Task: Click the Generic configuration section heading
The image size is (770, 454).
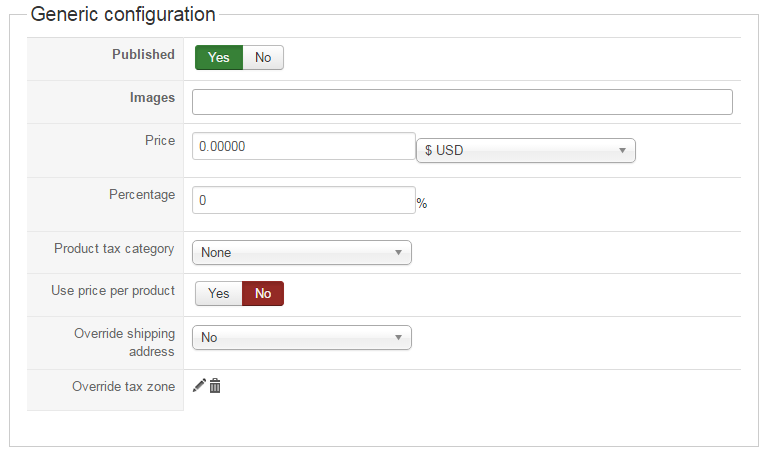Action: click(x=123, y=15)
